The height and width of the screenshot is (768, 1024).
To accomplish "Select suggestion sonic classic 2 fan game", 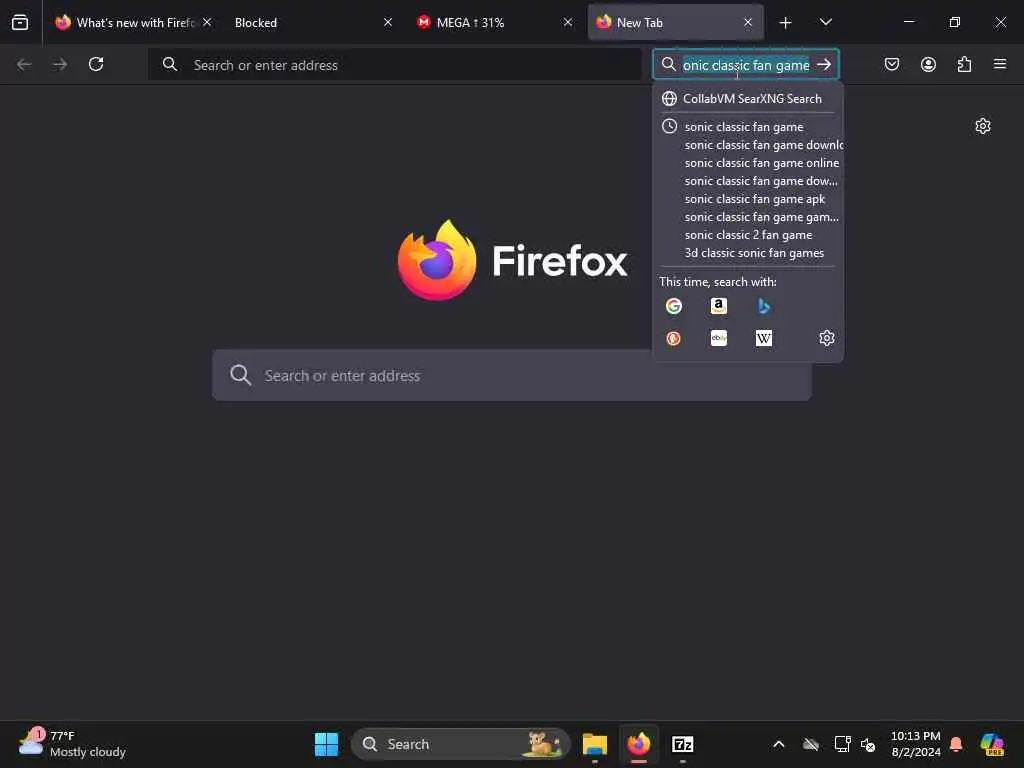I will pos(748,234).
